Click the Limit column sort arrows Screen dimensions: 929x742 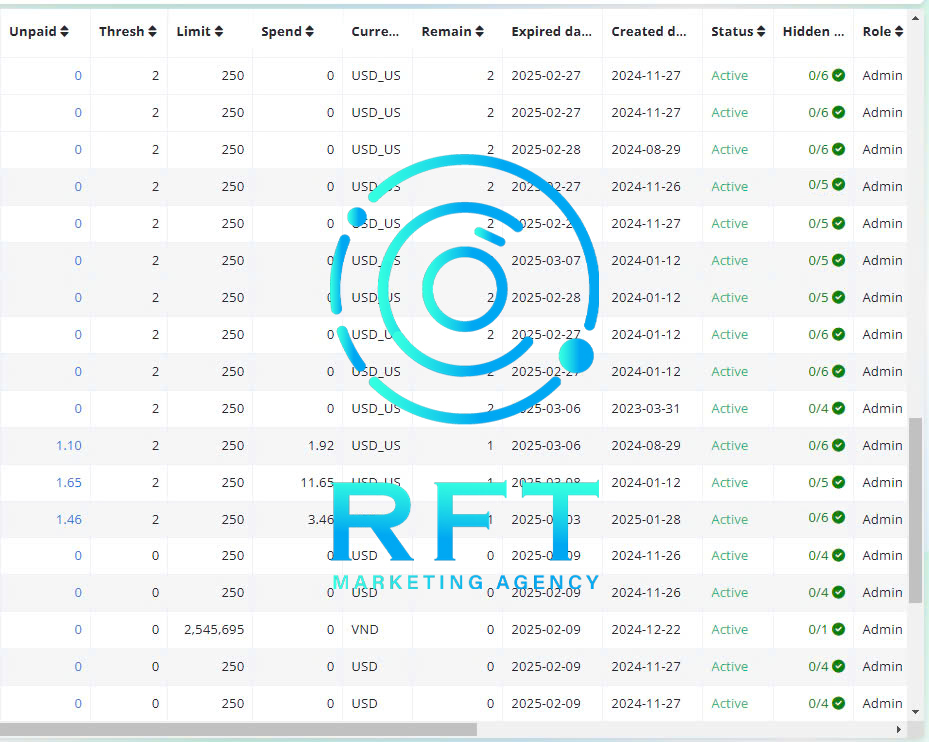coord(219,31)
